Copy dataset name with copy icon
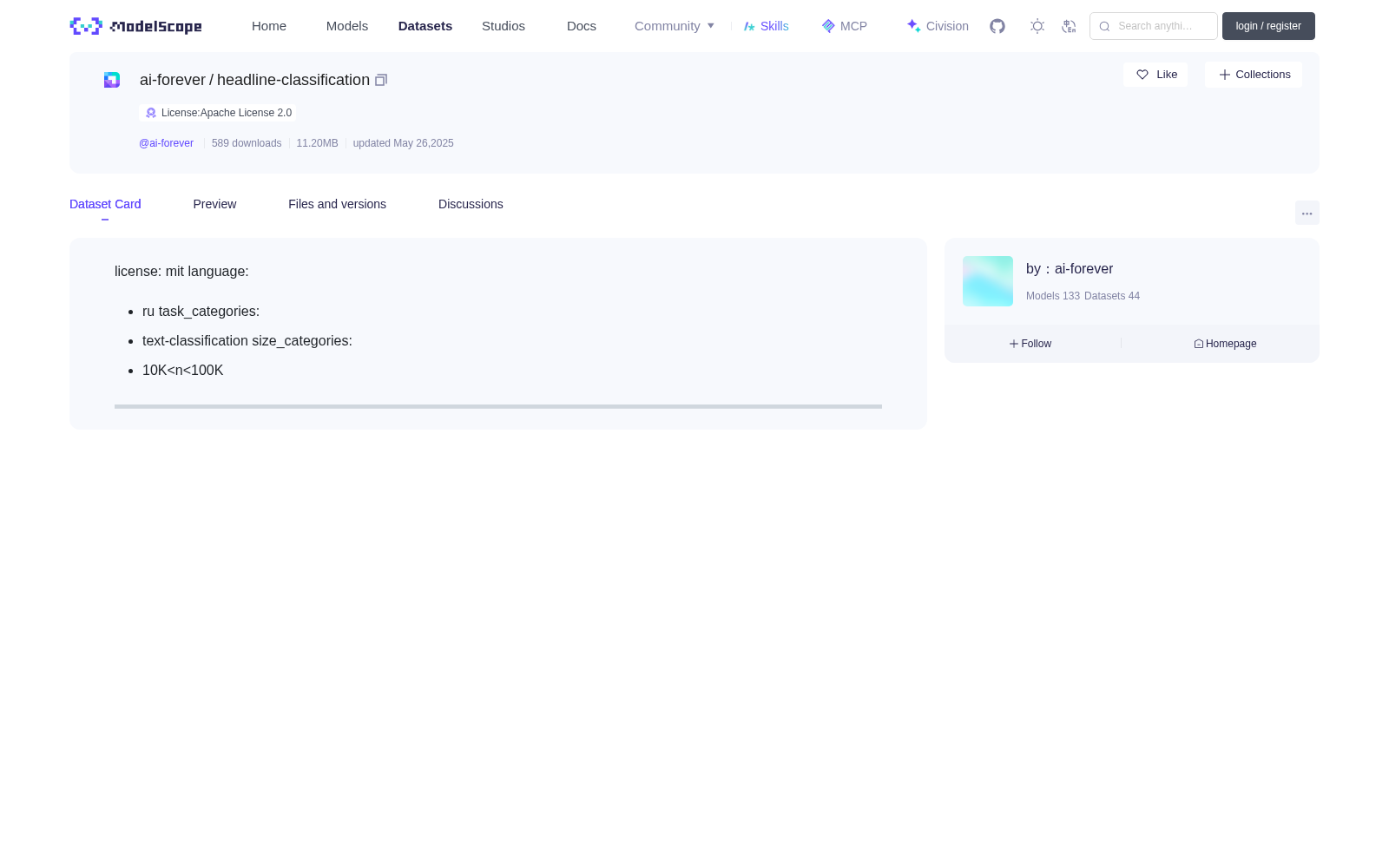 [381, 80]
